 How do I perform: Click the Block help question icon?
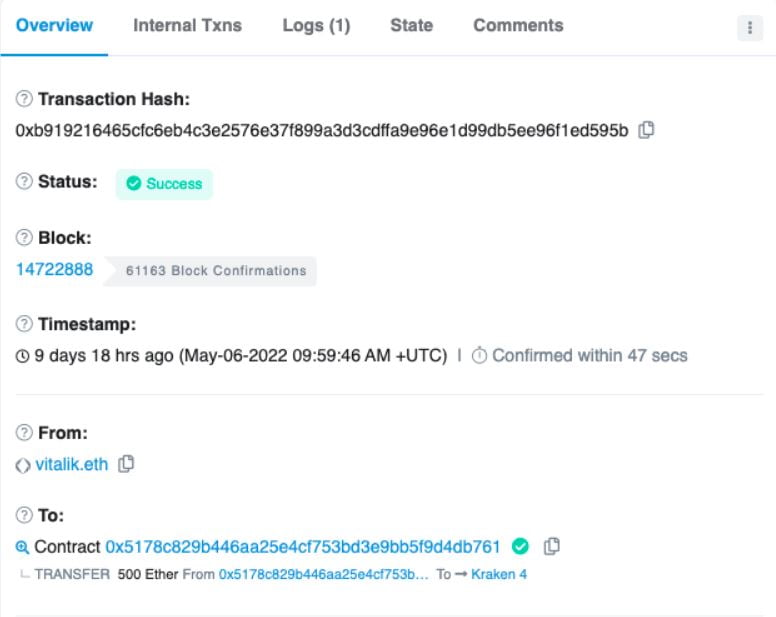(23, 239)
